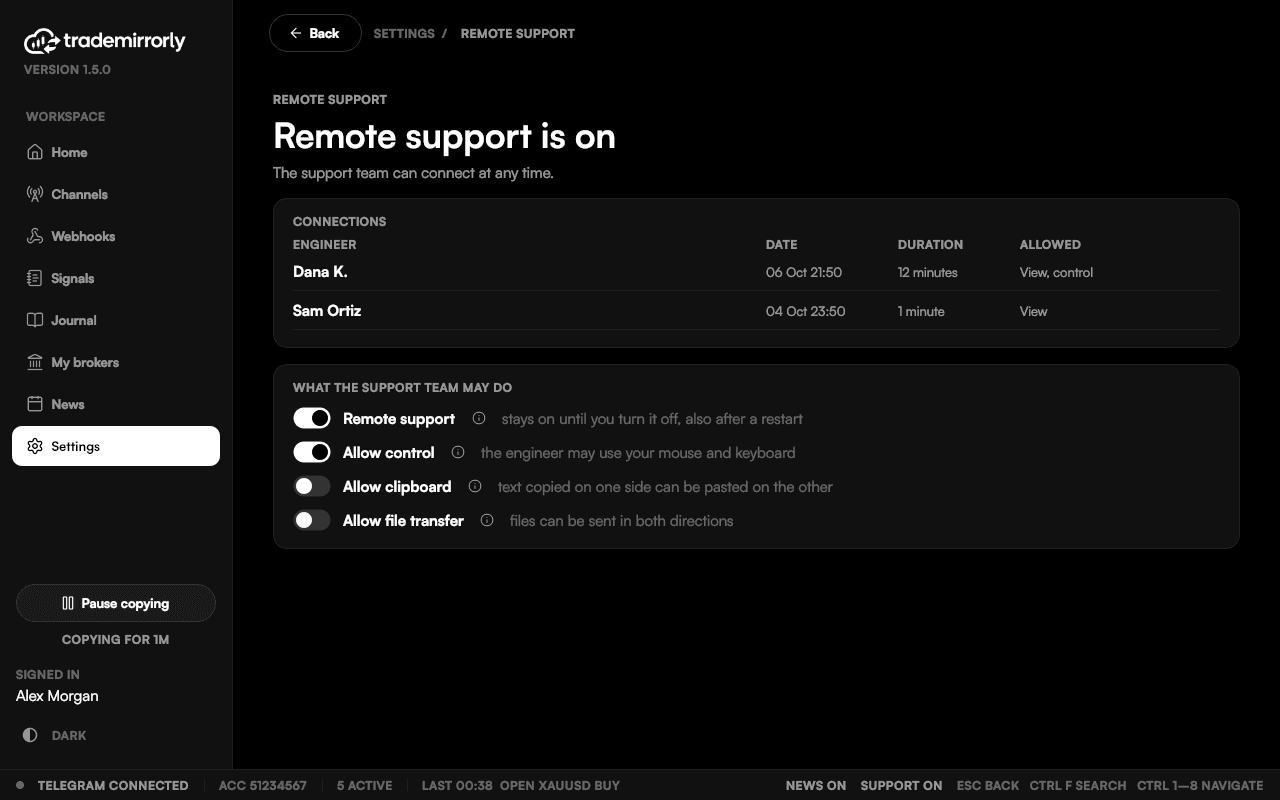The height and width of the screenshot is (800, 1280).
Task: Click info icon next to Allow file transfer
Action: 487,520
